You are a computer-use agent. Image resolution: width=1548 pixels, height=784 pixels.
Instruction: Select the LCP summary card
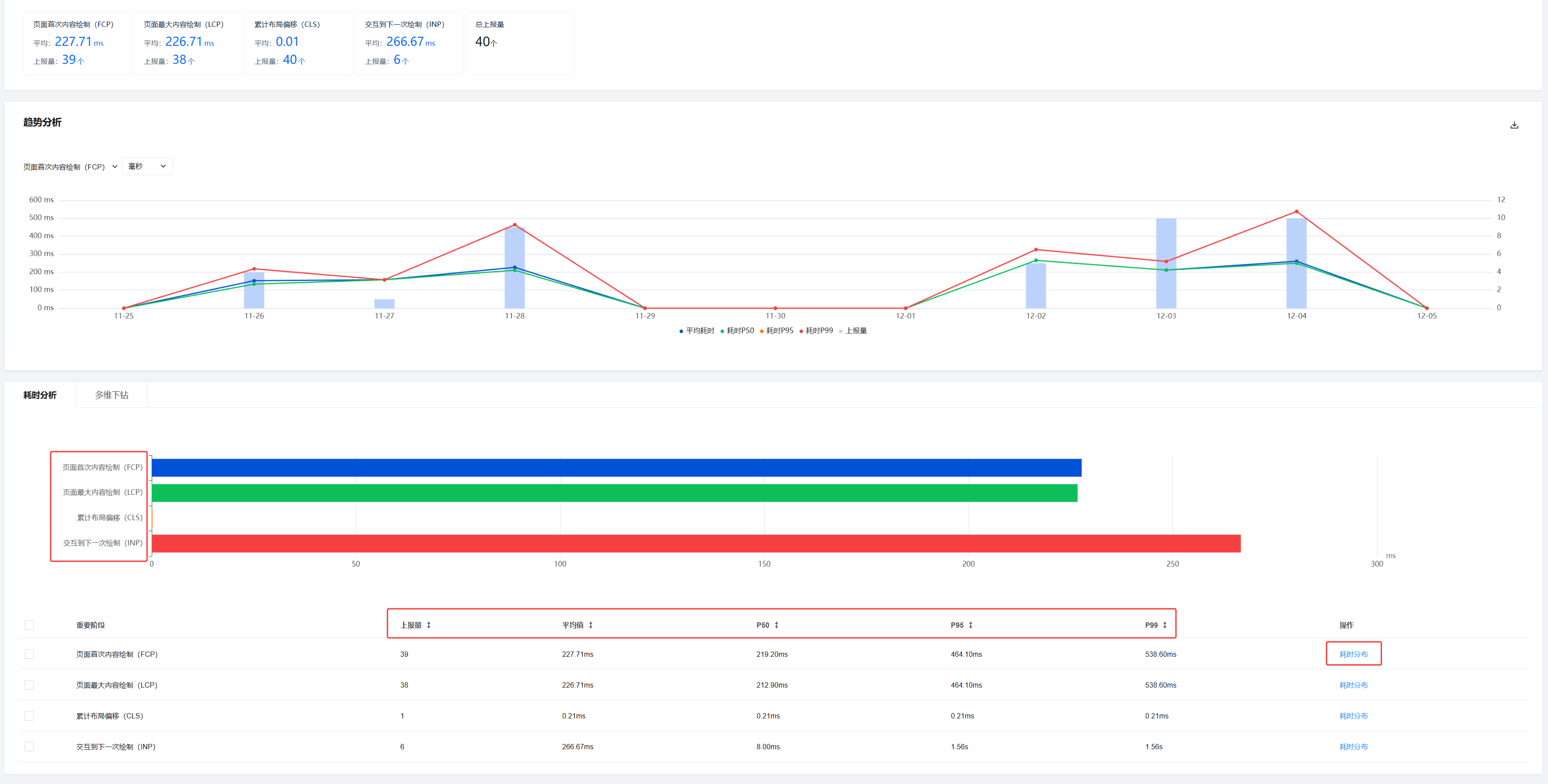tap(188, 43)
